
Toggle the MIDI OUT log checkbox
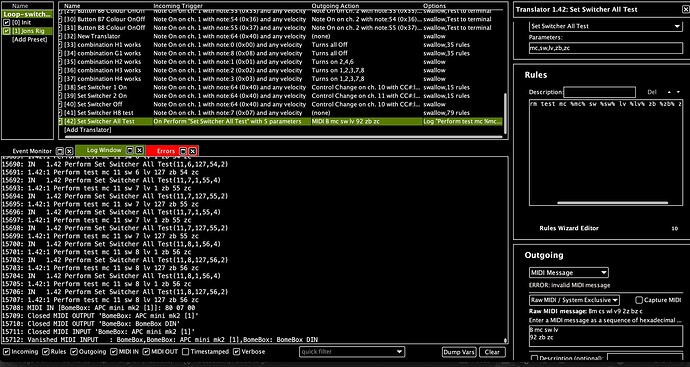[147, 352]
